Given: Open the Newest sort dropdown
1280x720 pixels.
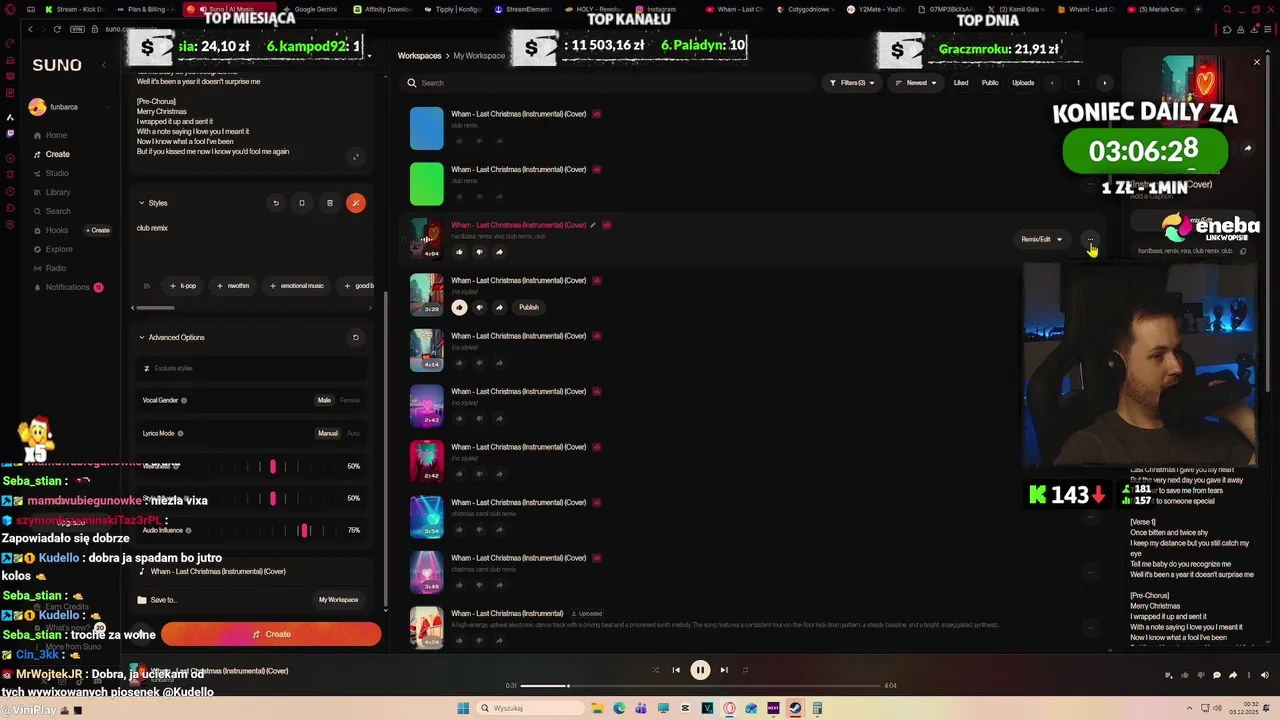Looking at the screenshot, I should tap(916, 83).
